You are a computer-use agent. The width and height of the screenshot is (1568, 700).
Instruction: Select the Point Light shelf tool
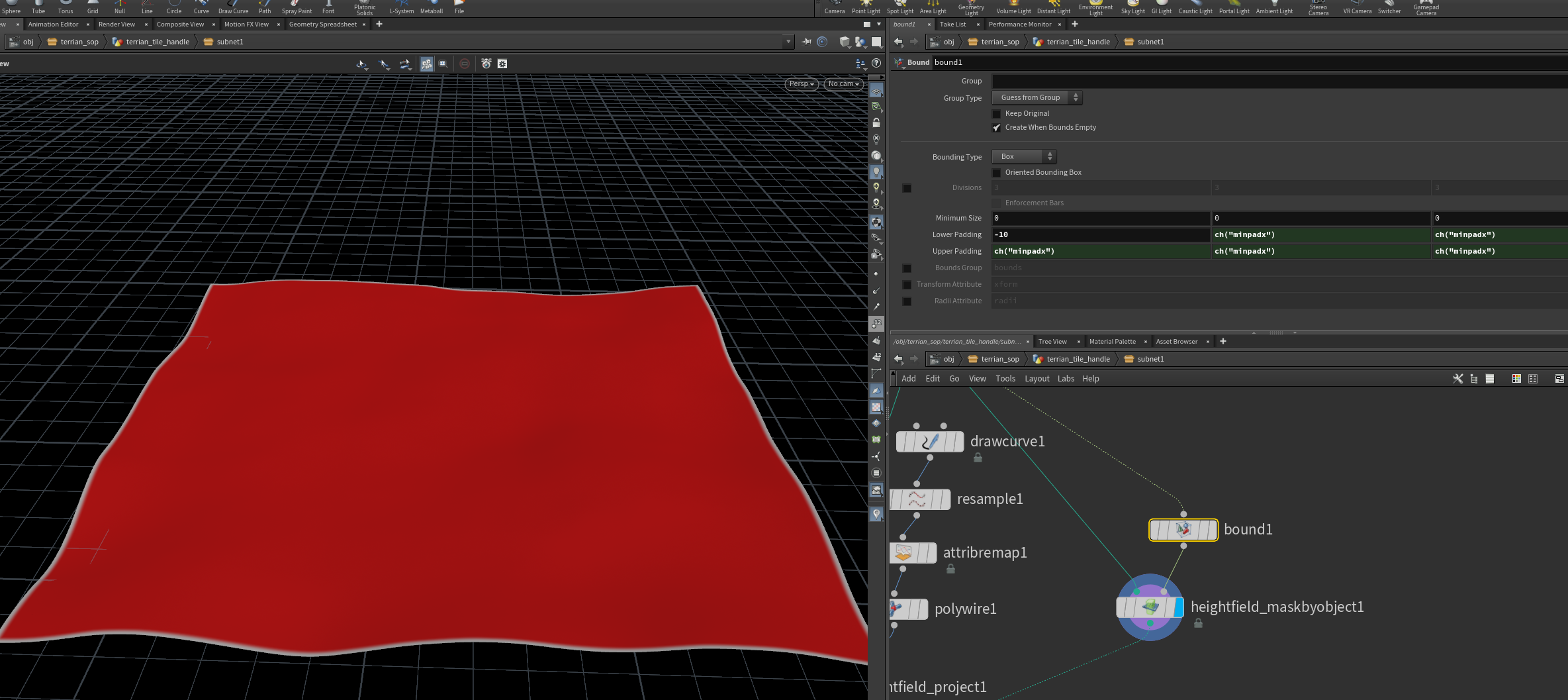pos(866,8)
